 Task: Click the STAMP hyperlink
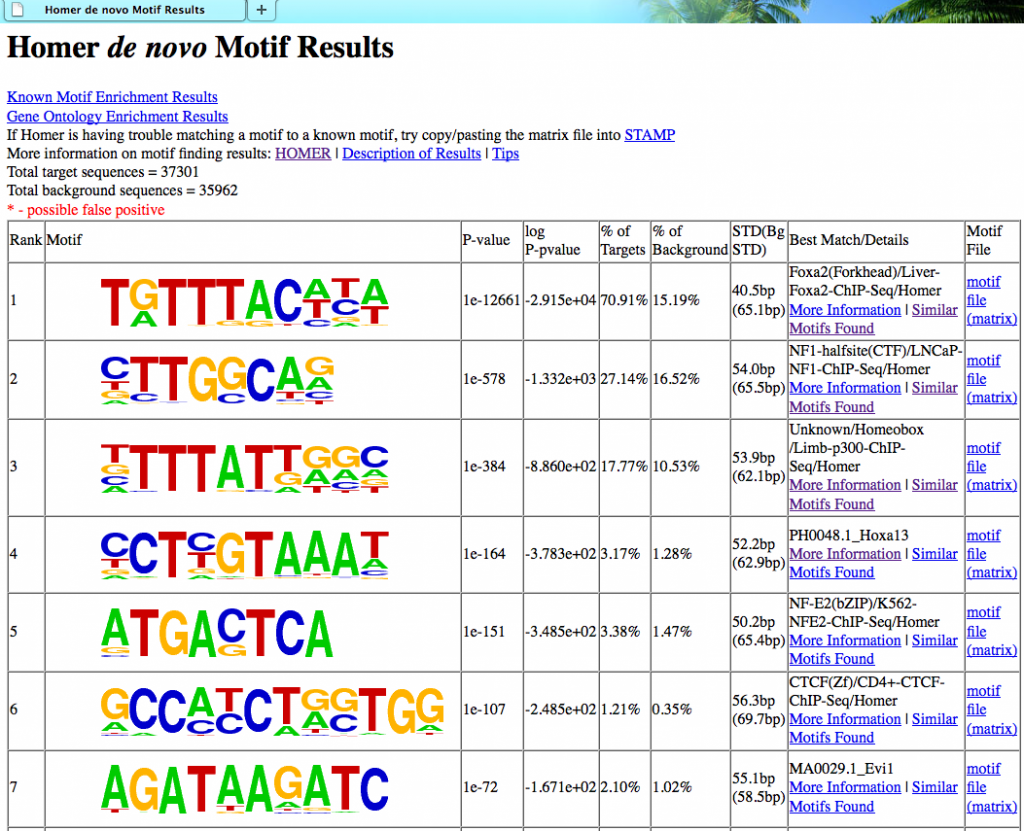tap(649, 135)
